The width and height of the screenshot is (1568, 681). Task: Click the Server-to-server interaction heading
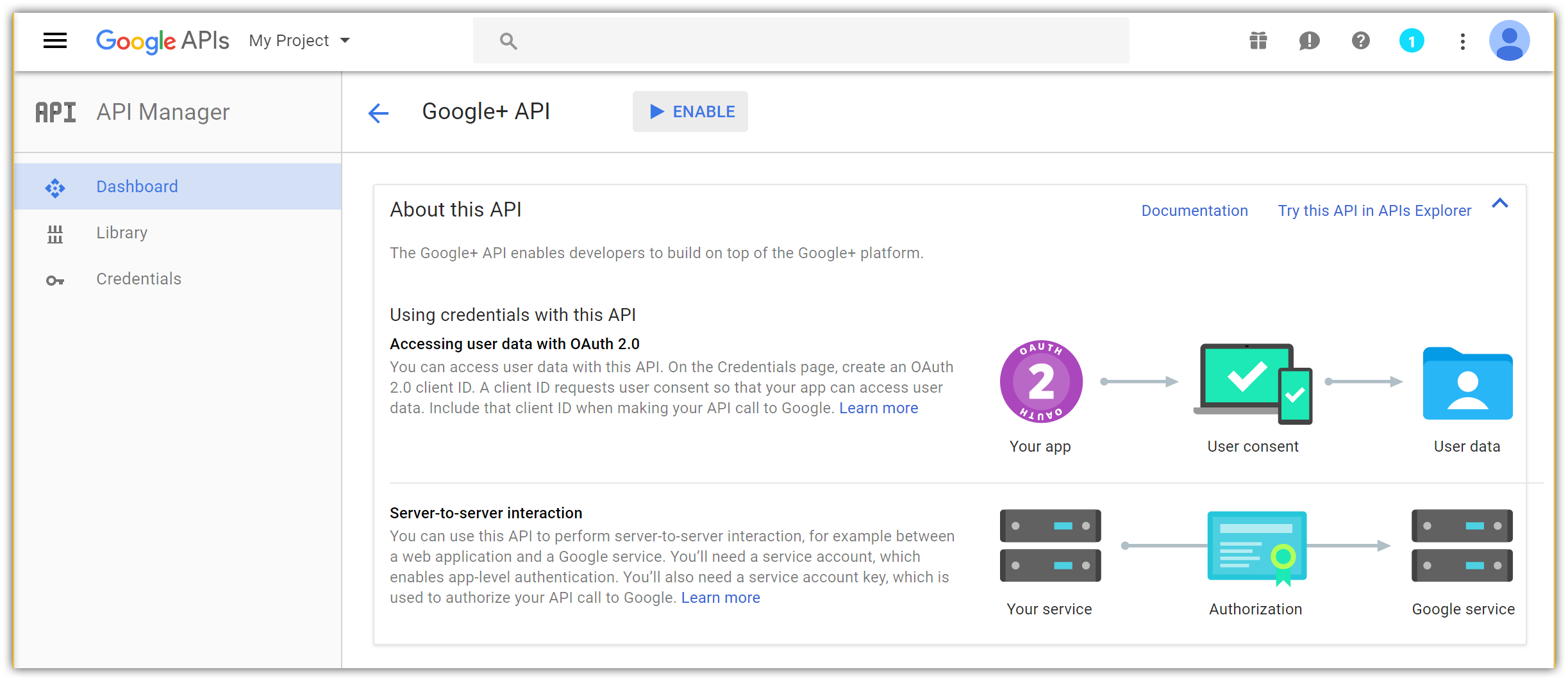[486, 513]
